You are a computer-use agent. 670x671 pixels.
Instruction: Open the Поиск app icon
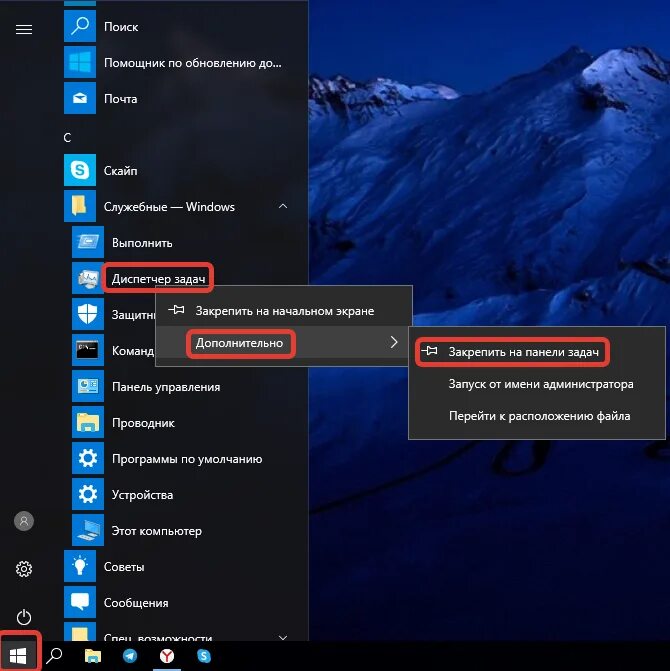click(80, 27)
